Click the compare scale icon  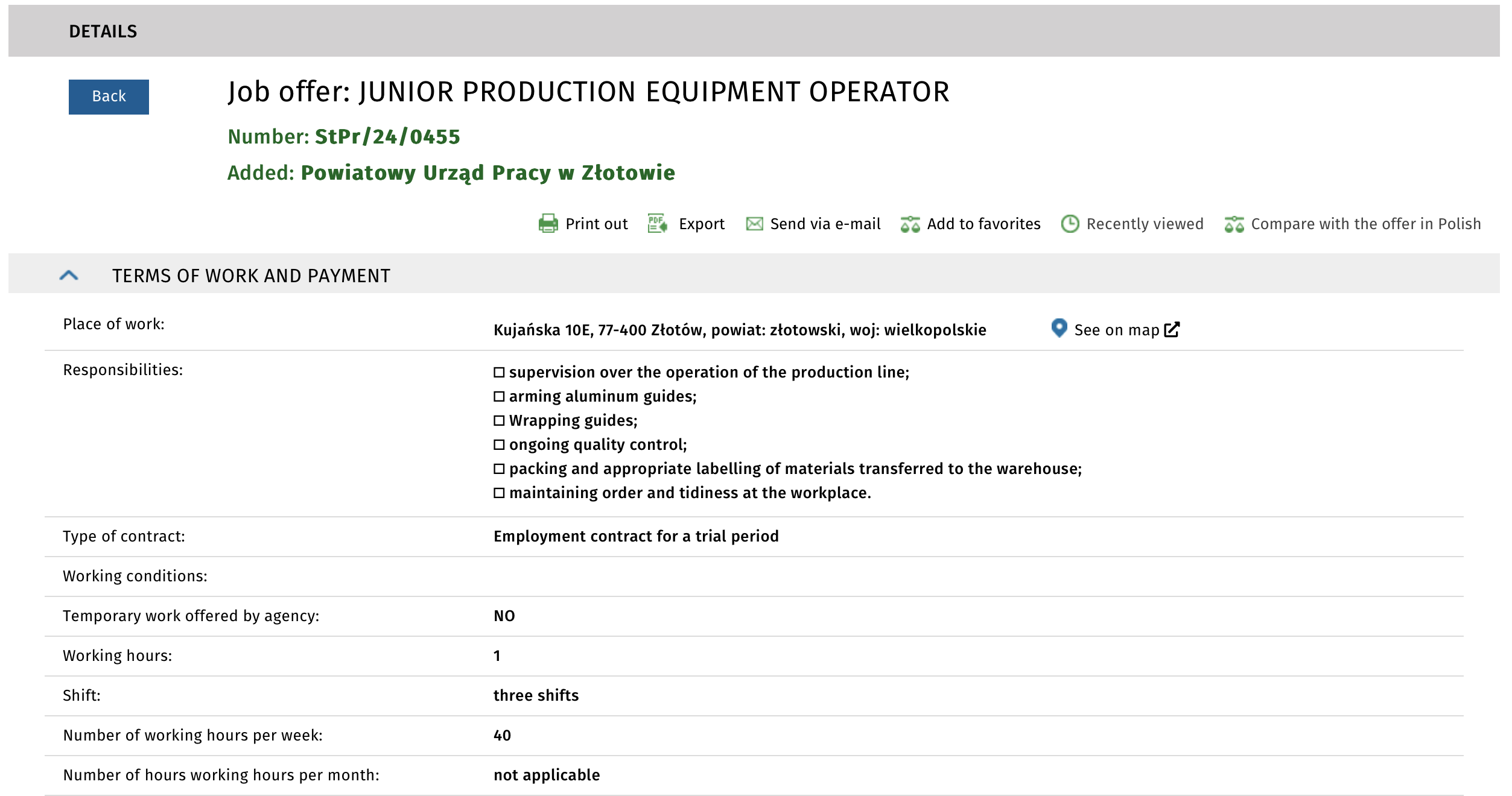coord(1234,224)
